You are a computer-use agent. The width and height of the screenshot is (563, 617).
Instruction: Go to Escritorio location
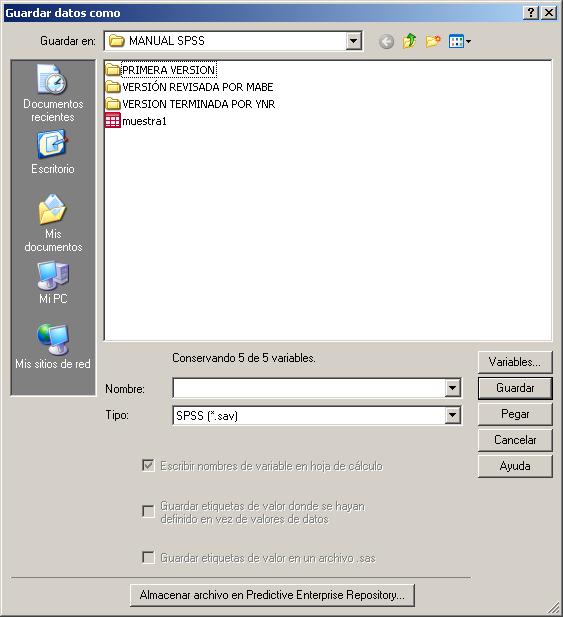coord(53,153)
